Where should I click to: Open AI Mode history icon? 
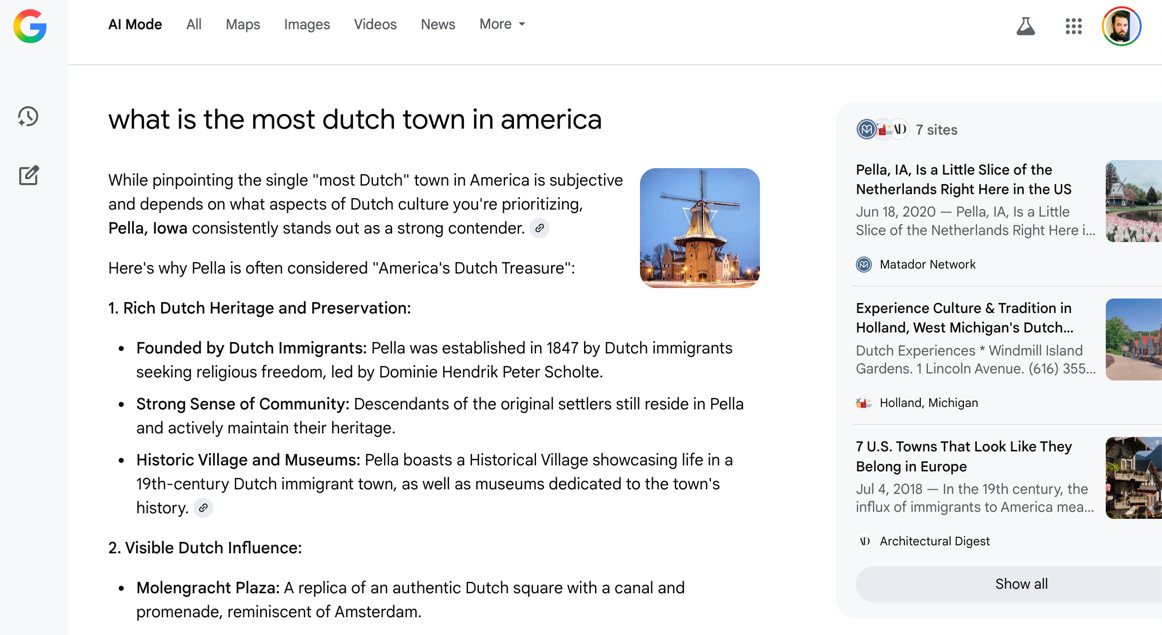(x=29, y=117)
